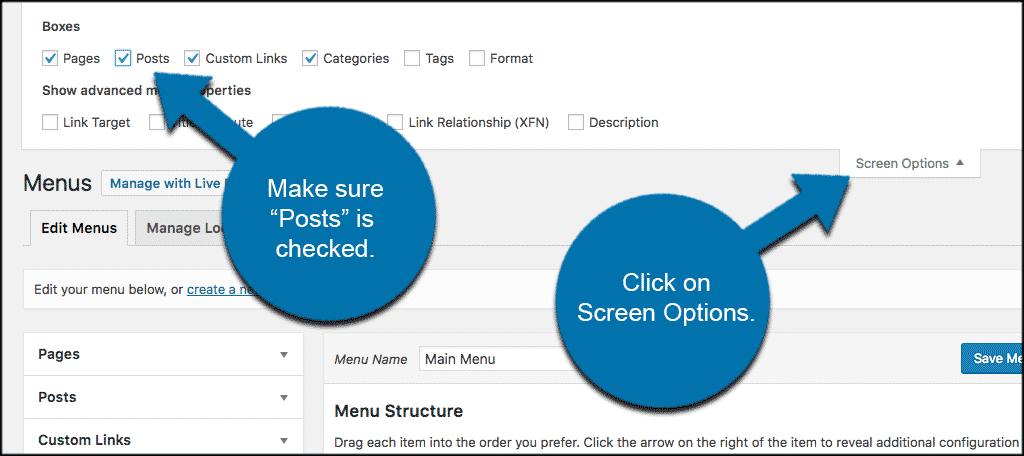
Task: Uncheck the Custom Links checkbox
Action: [193, 58]
